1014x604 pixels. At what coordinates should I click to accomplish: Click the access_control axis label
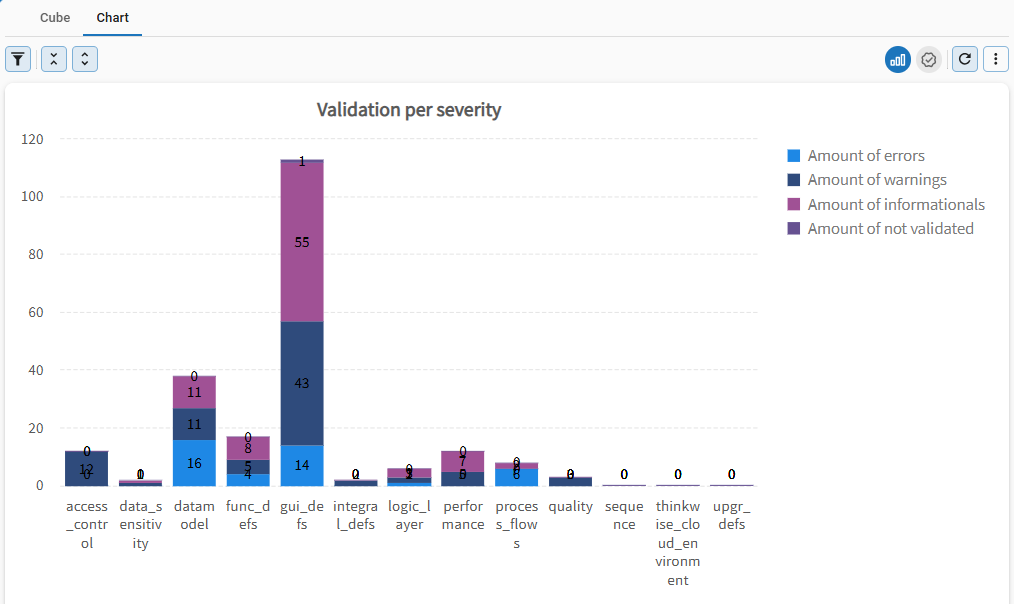pyautogui.click(x=87, y=524)
